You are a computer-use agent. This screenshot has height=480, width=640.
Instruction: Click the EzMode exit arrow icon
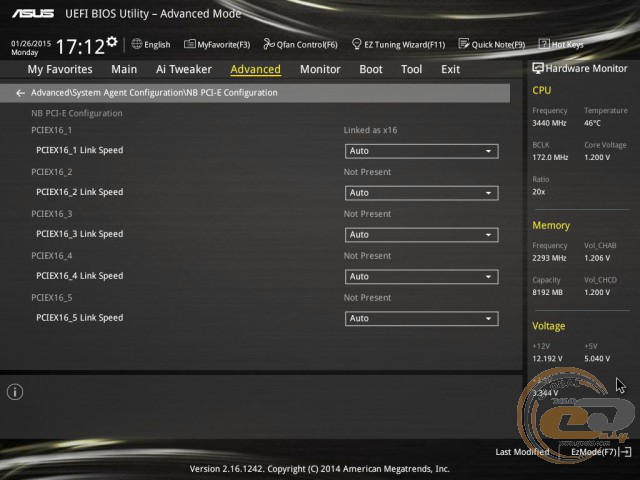[625, 452]
